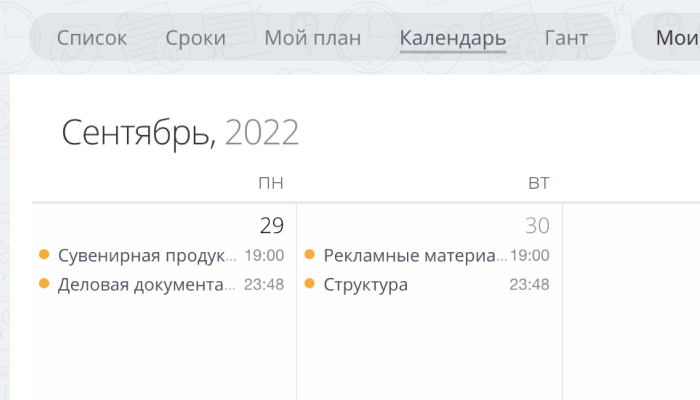
Task: Click the ВТ weekday column header
Action: 538,183
